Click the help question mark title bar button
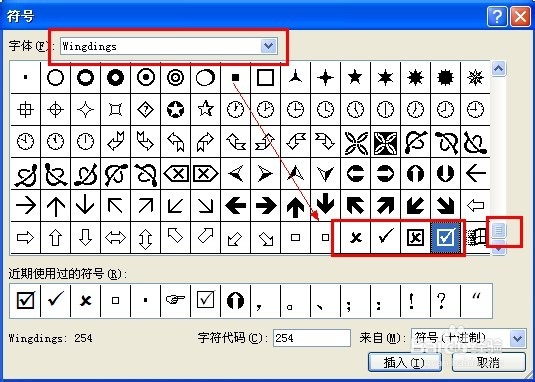The width and height of the screenshot is (535, 382). pyautogui.click(x=497, y=16)
